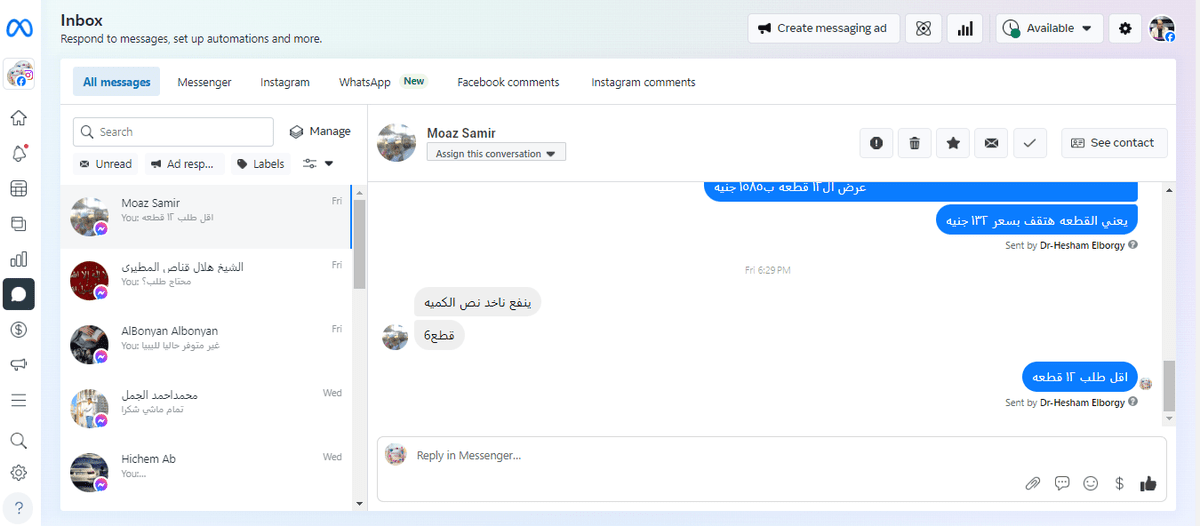Click the sidebar Search magnifier icon
1200x526 pixels.
19,441
